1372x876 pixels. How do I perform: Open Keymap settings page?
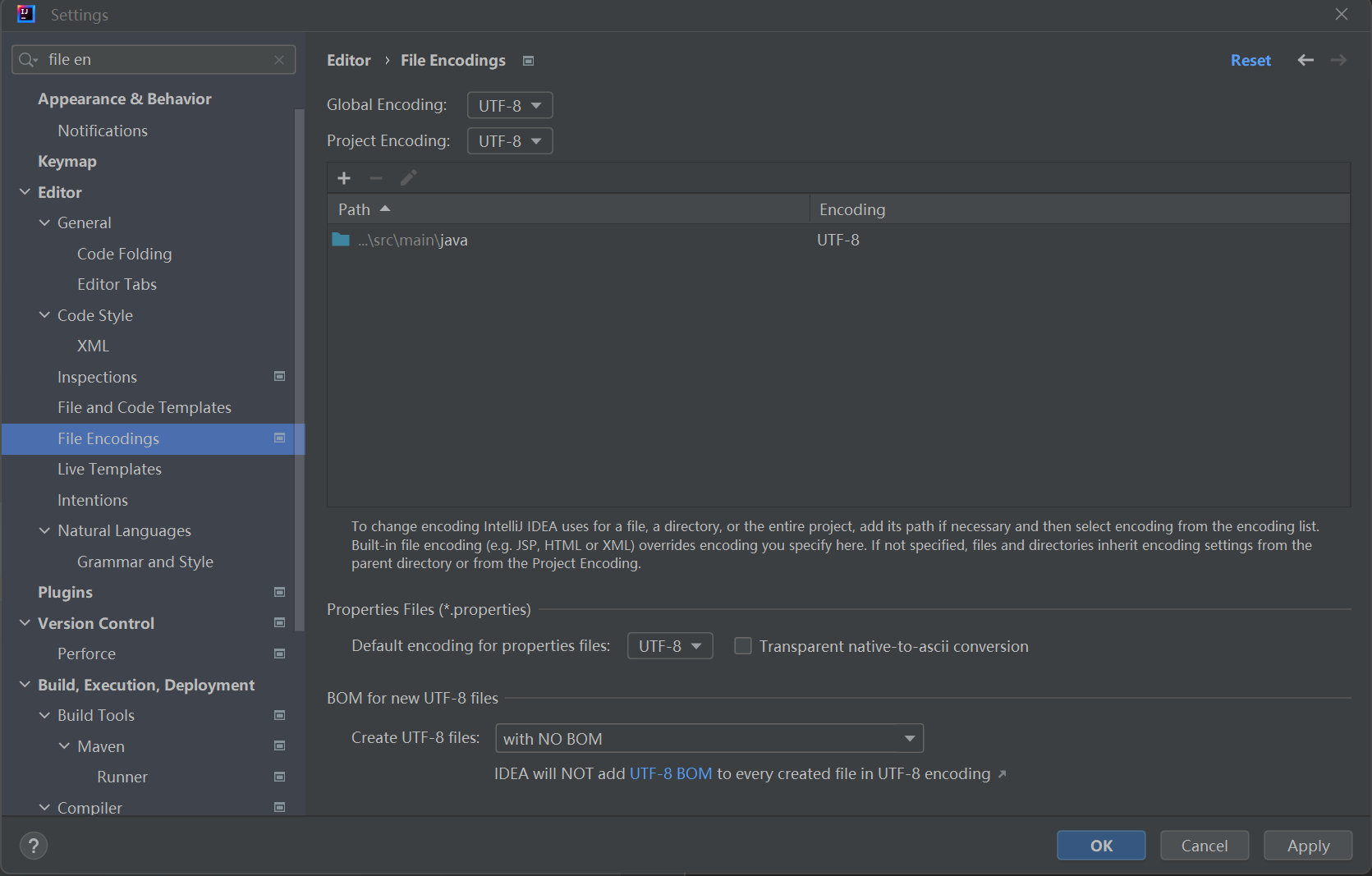(67, 162)
